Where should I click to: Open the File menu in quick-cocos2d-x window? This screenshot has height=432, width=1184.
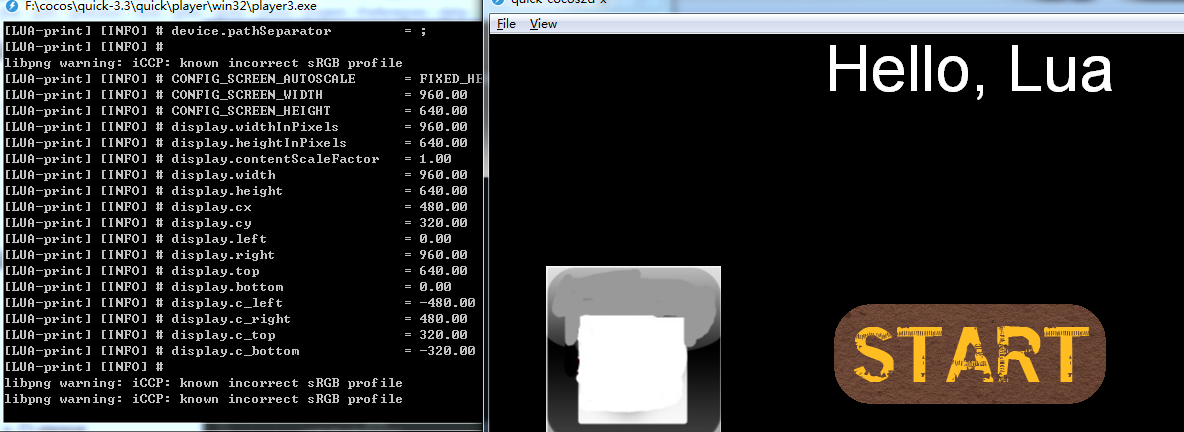point(506,24)
